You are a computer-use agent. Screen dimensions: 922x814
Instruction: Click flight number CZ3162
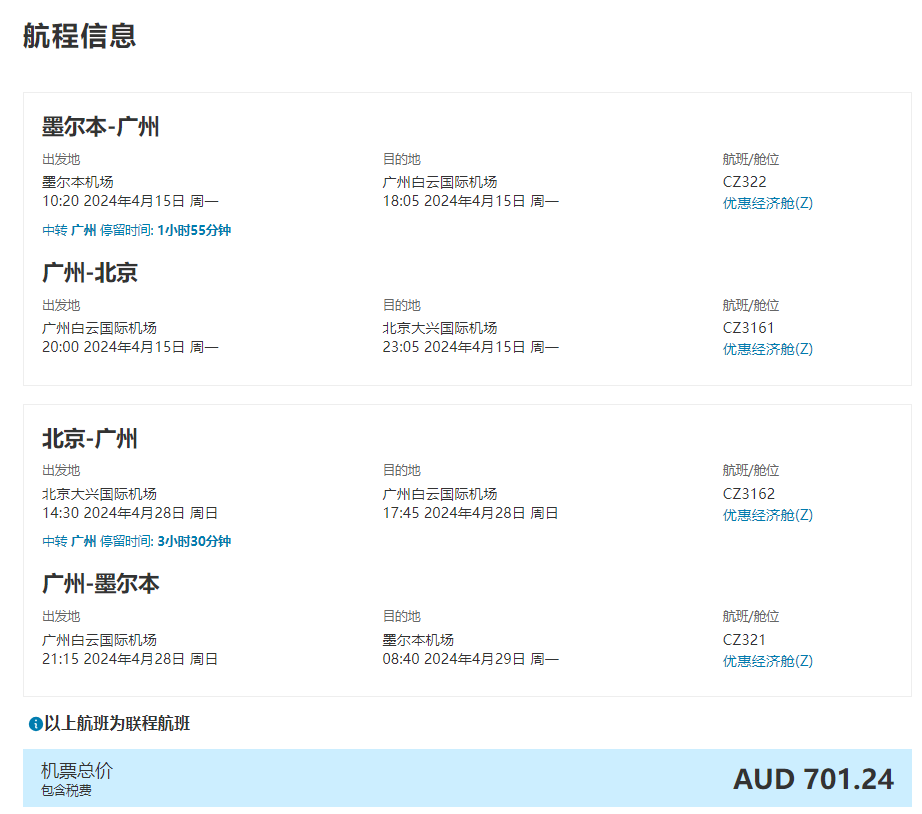748,494
